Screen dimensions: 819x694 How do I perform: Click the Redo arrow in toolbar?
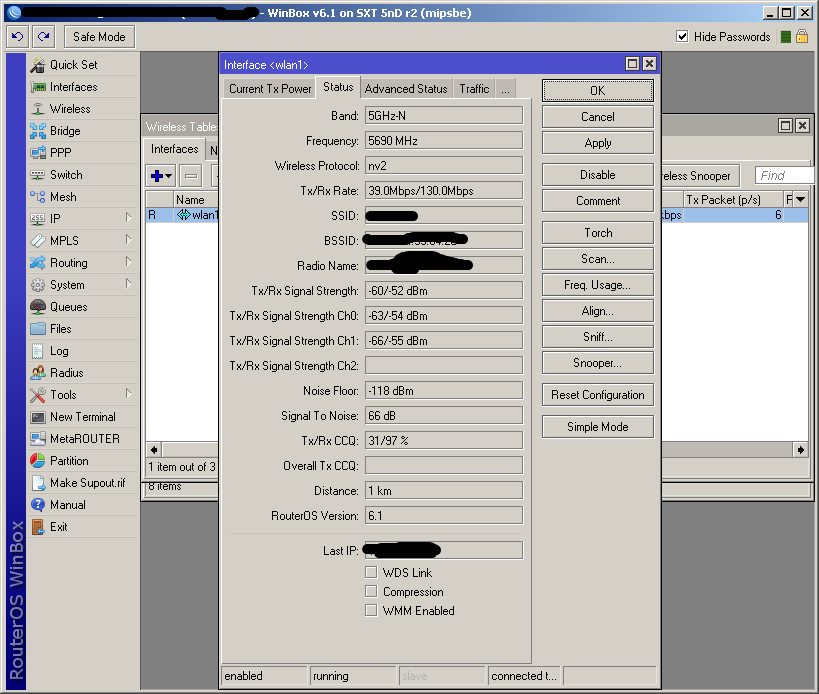tap(44, 37)
